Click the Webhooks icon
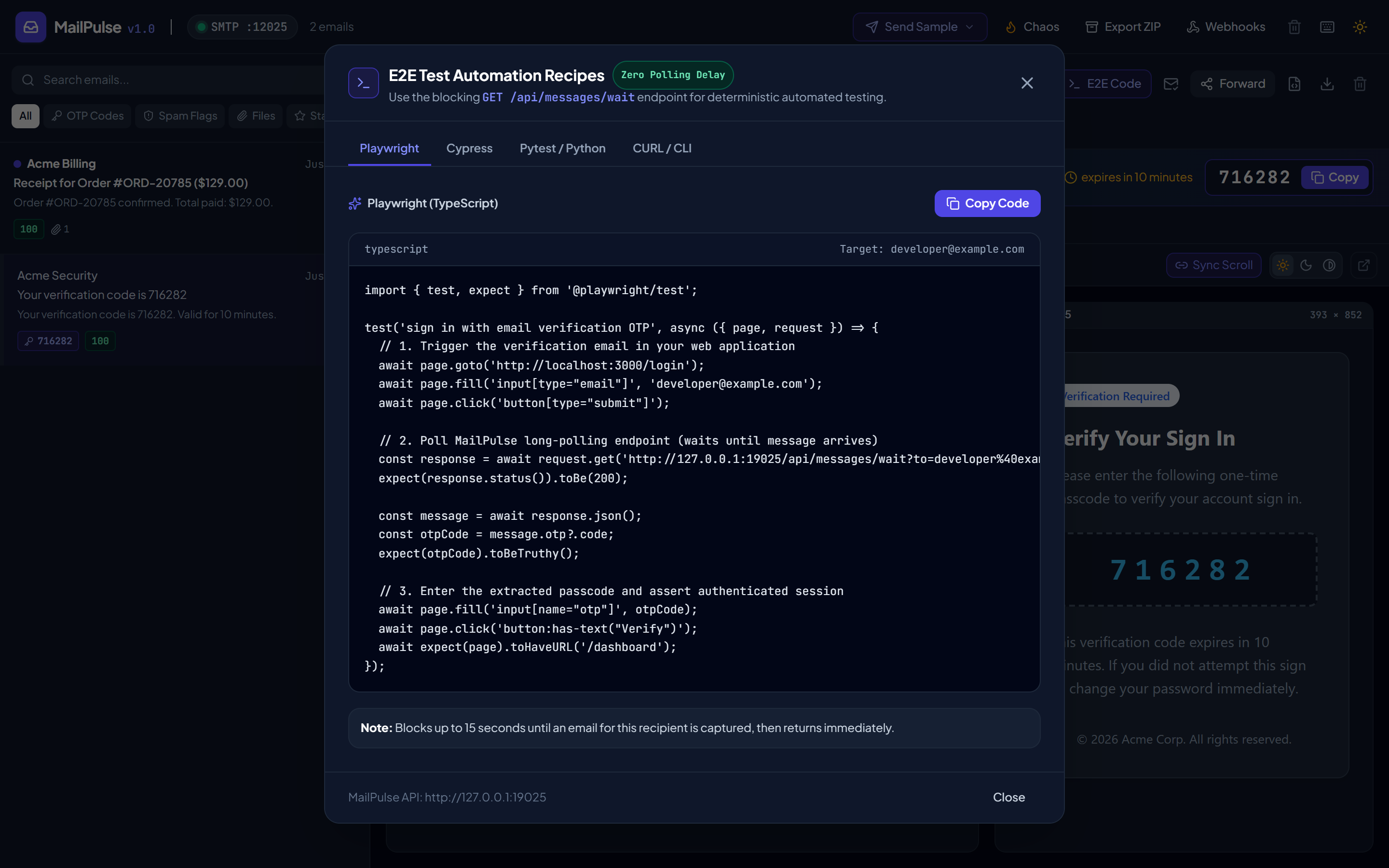Screen dimensions: 1389x868 point(1193,27)
